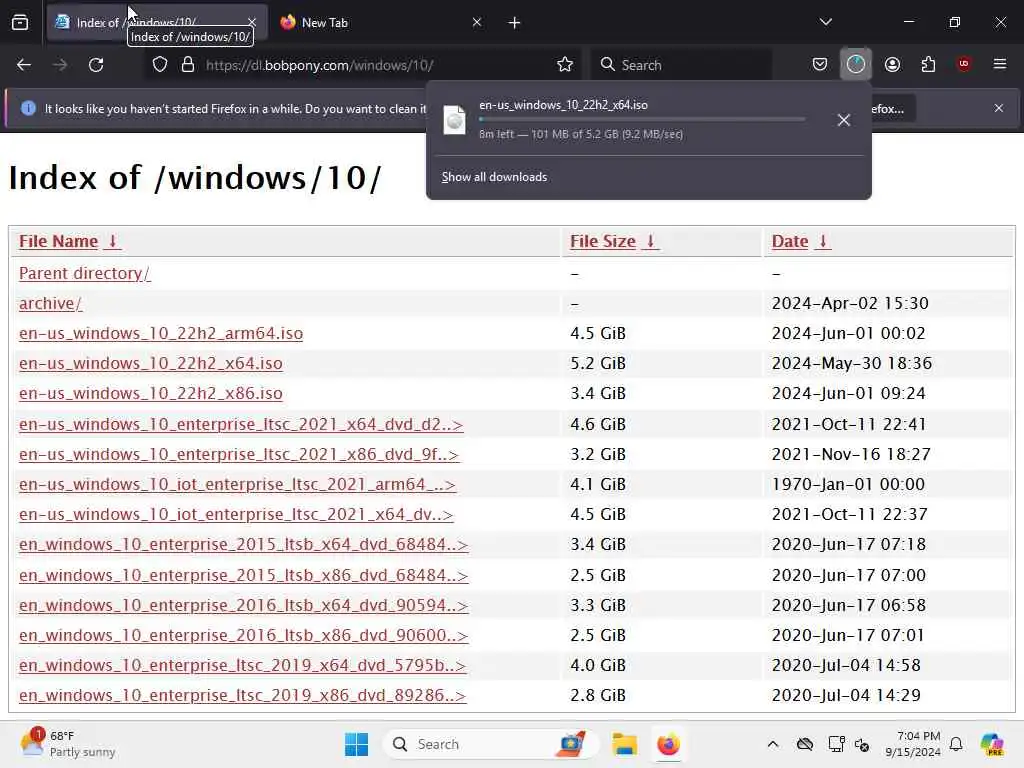Open the Extensions puzzle icon
Image resolution: width=1024 pixels, height=768 pixels.
point(928,64)
